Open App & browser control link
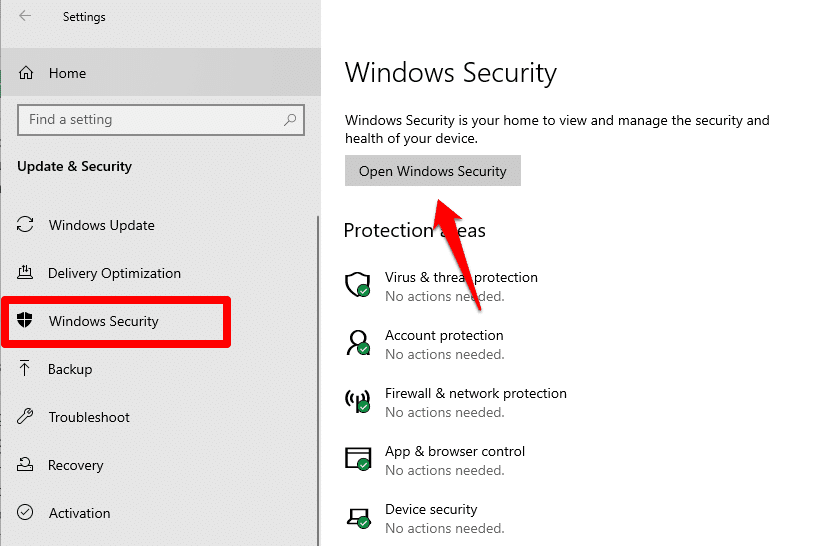Screen dimensions: 832x546 (x=455, y=451)
